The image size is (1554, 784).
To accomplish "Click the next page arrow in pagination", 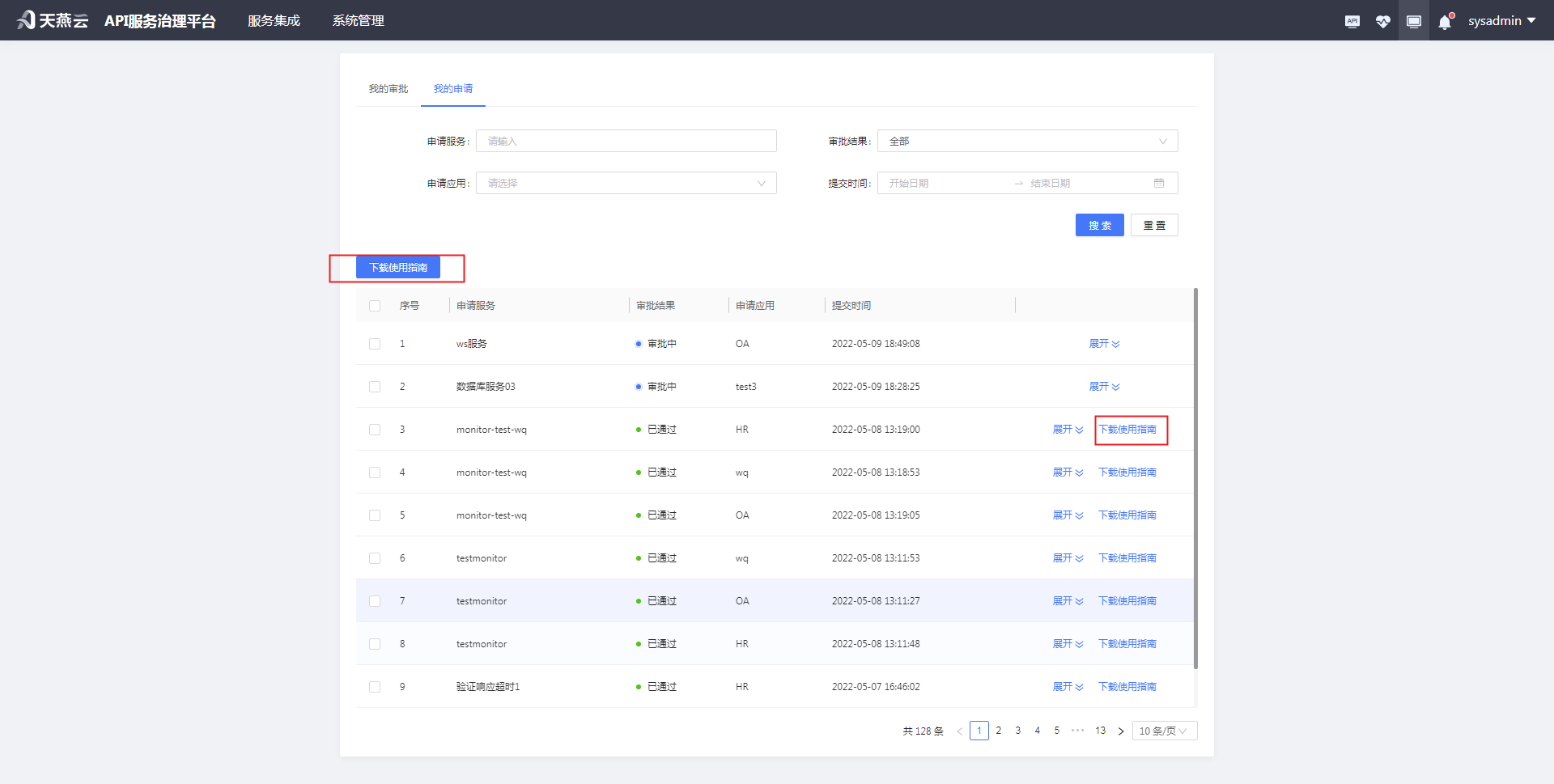I will tap(1121, 730).
